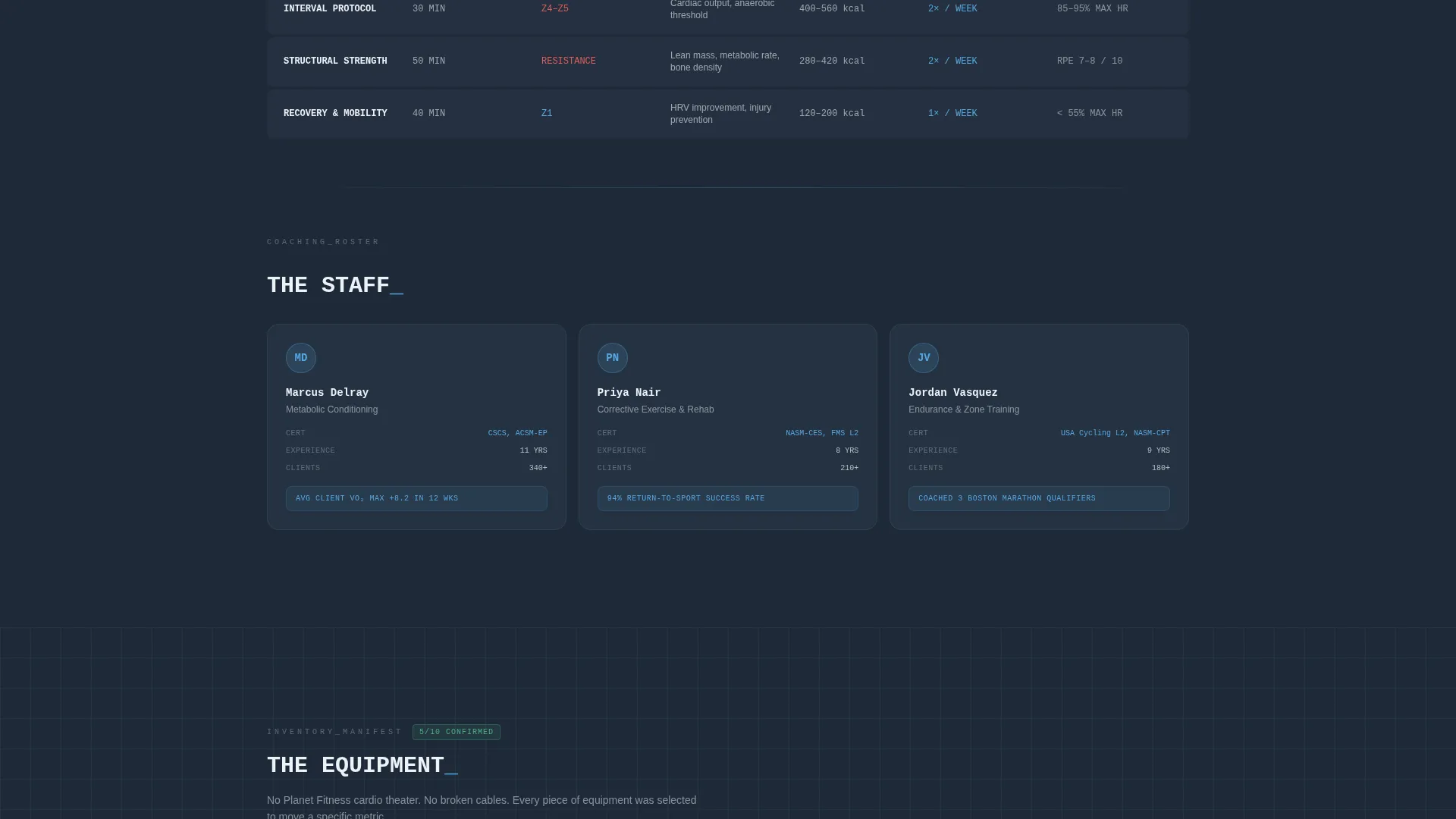Image resolution: width=1456 pixels, height=819 pixels.
Task: Click the 280–420 kcal value
Action: pyautogui.click(x=832, y=61)
